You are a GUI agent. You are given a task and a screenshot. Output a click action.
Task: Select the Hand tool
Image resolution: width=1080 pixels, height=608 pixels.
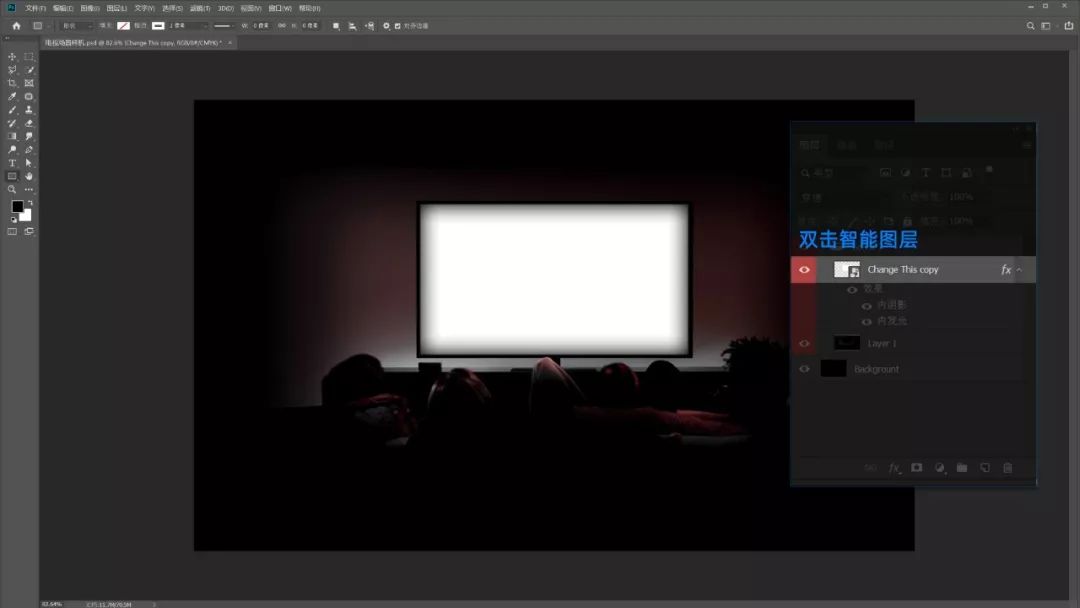[x=29, y=176]
